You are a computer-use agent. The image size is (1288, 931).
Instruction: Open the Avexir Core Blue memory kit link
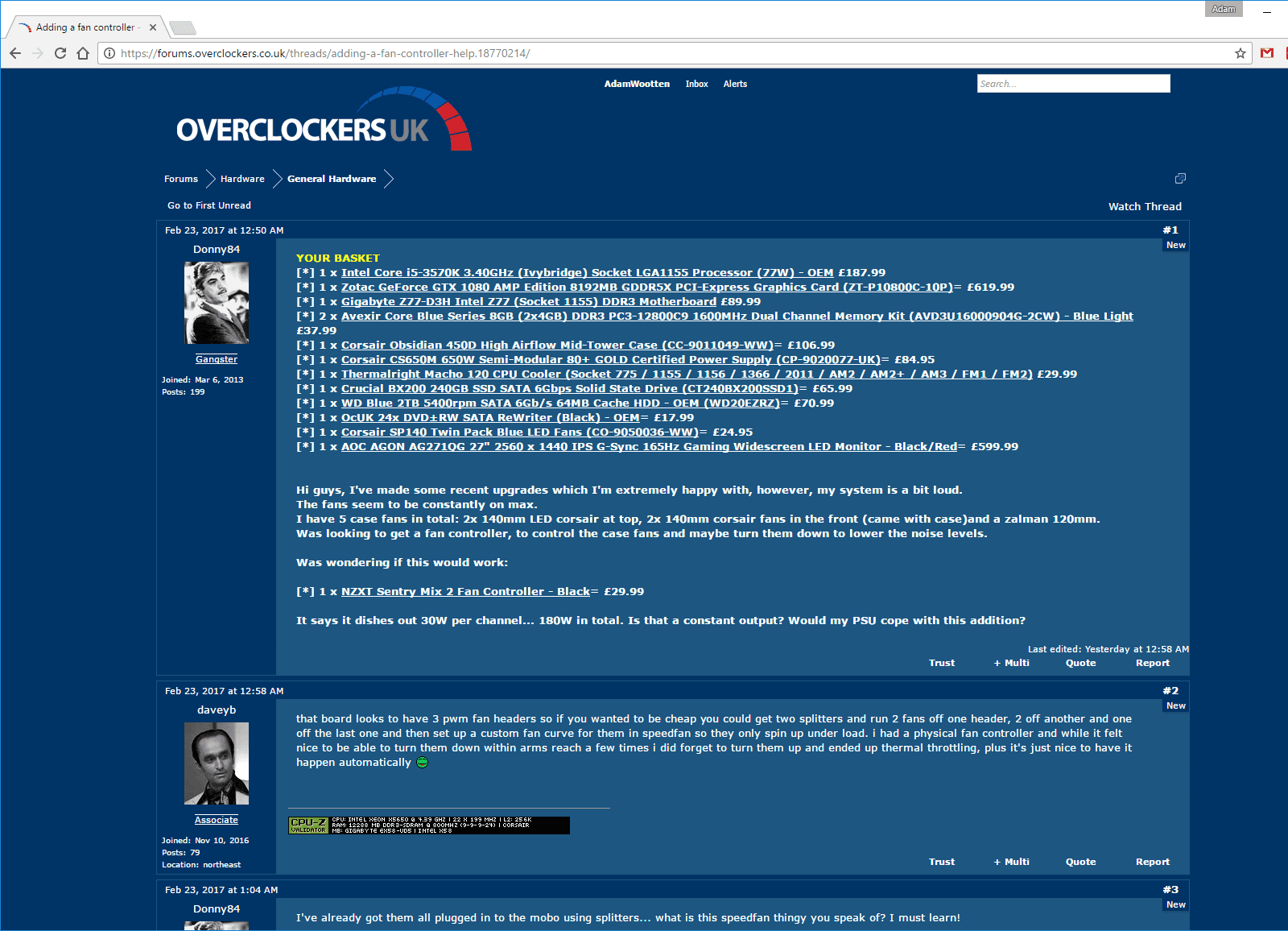tap(737, 317)
